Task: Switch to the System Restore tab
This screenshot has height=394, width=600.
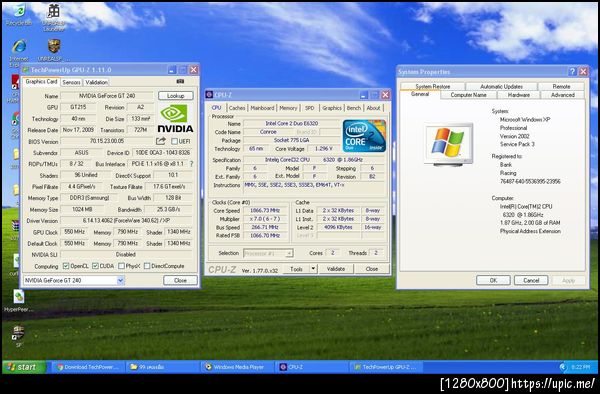Action: [x=433, y=86]
